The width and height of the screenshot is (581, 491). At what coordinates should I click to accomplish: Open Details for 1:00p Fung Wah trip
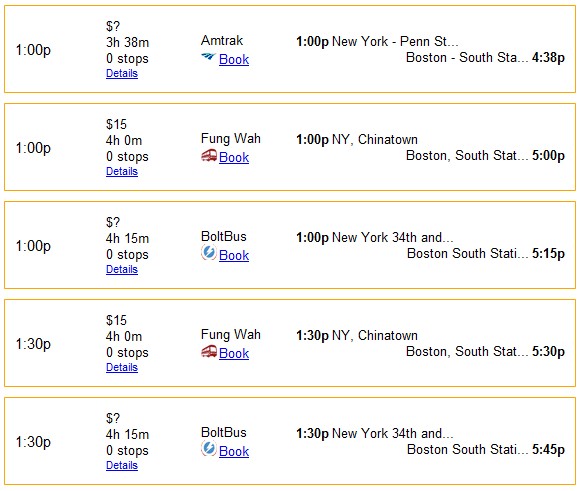pyautogui.click(x=122, y=171)
